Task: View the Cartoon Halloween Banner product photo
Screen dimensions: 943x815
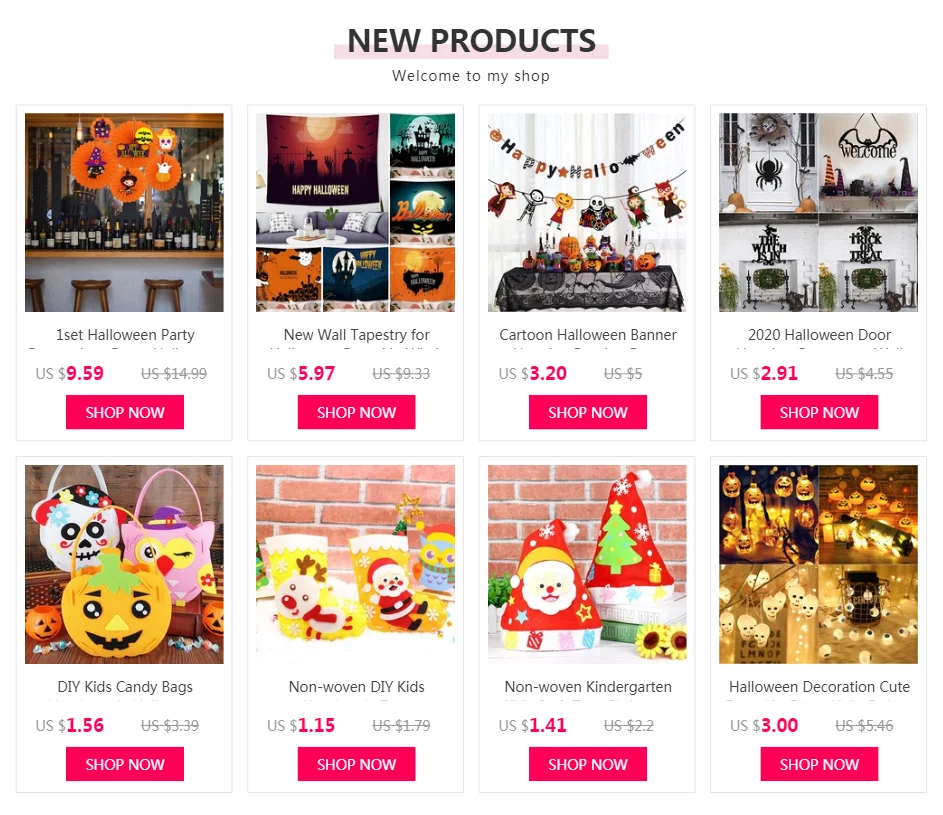Action: point(587,212)
